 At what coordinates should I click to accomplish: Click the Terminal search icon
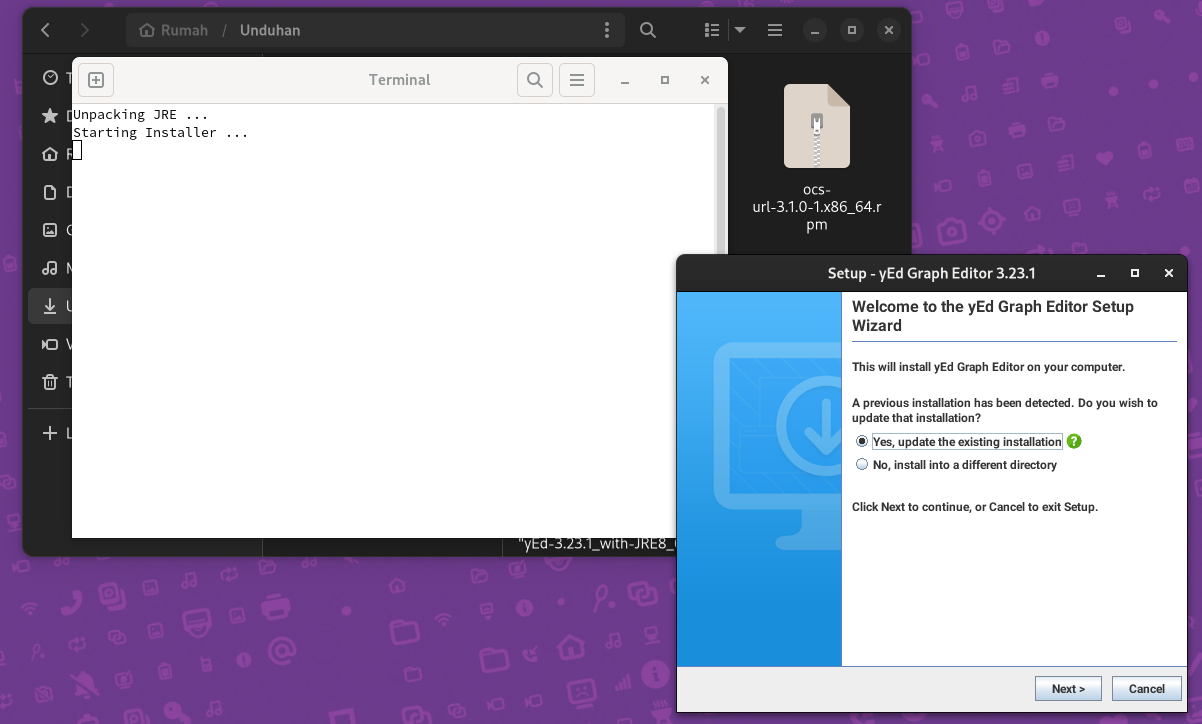(x=535, y=80)
